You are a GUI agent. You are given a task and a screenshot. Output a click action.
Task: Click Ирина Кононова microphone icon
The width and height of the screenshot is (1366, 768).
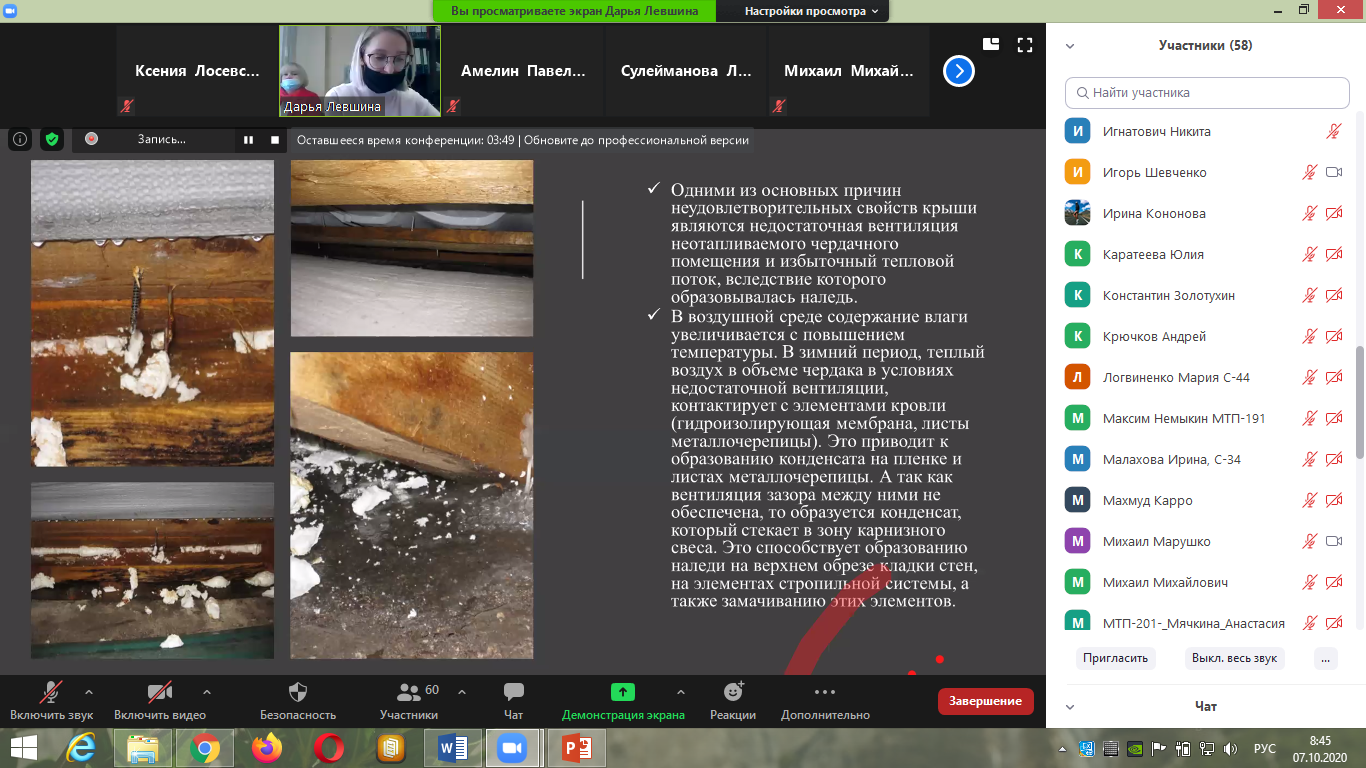coord(1310,213)
